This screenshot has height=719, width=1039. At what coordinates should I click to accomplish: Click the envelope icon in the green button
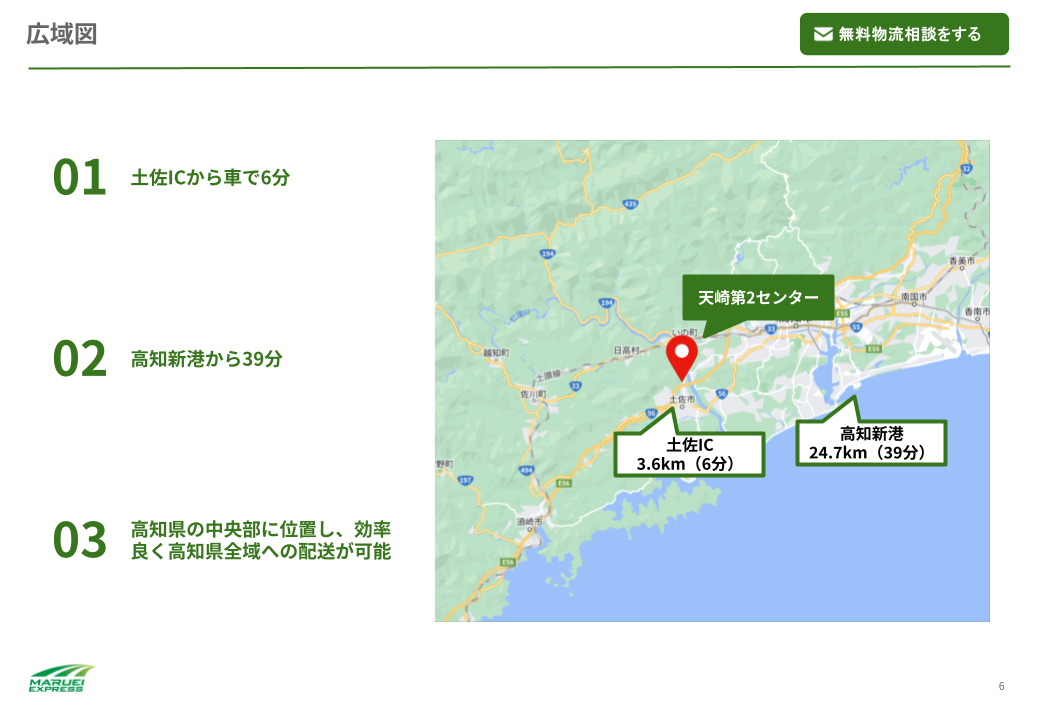point(823,34)
